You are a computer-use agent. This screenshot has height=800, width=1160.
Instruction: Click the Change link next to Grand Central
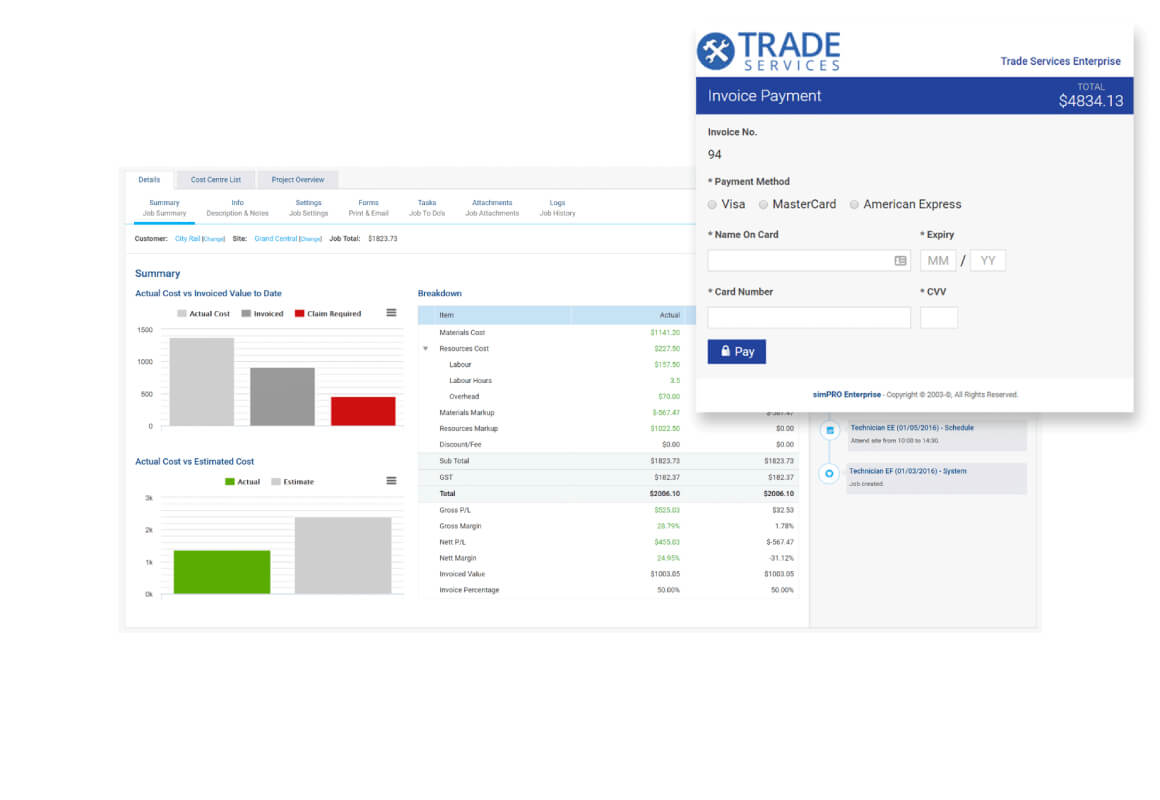click(x=311, y=239)
